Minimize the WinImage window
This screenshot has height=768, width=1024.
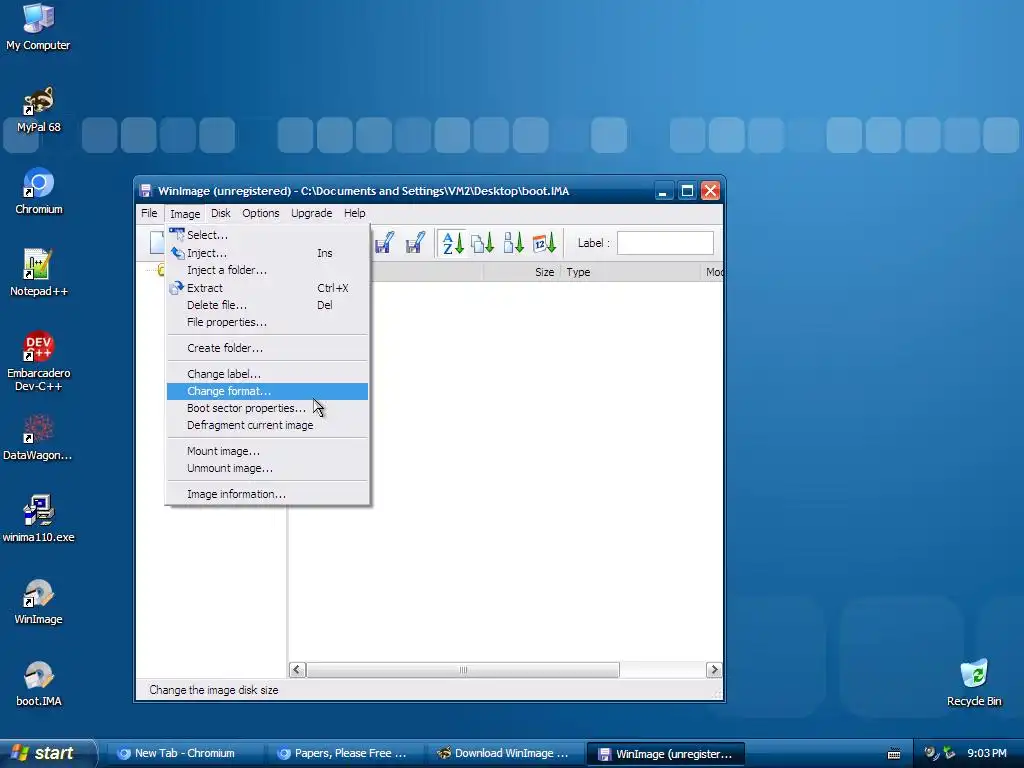coord(664,191)
